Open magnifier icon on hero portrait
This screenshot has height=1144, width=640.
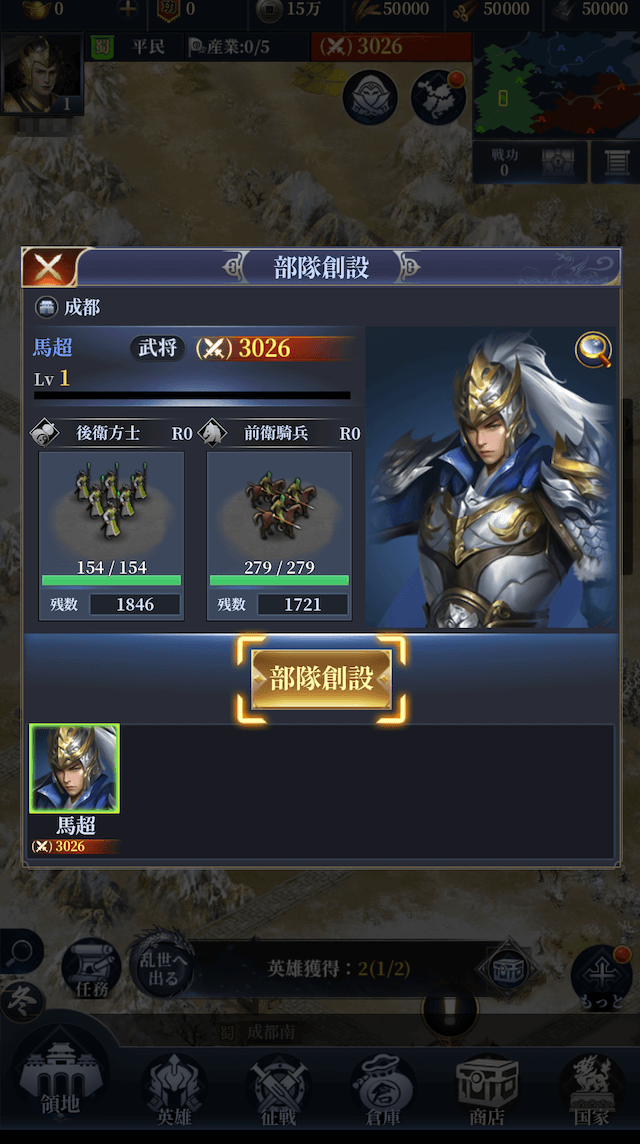click(593, 349)
